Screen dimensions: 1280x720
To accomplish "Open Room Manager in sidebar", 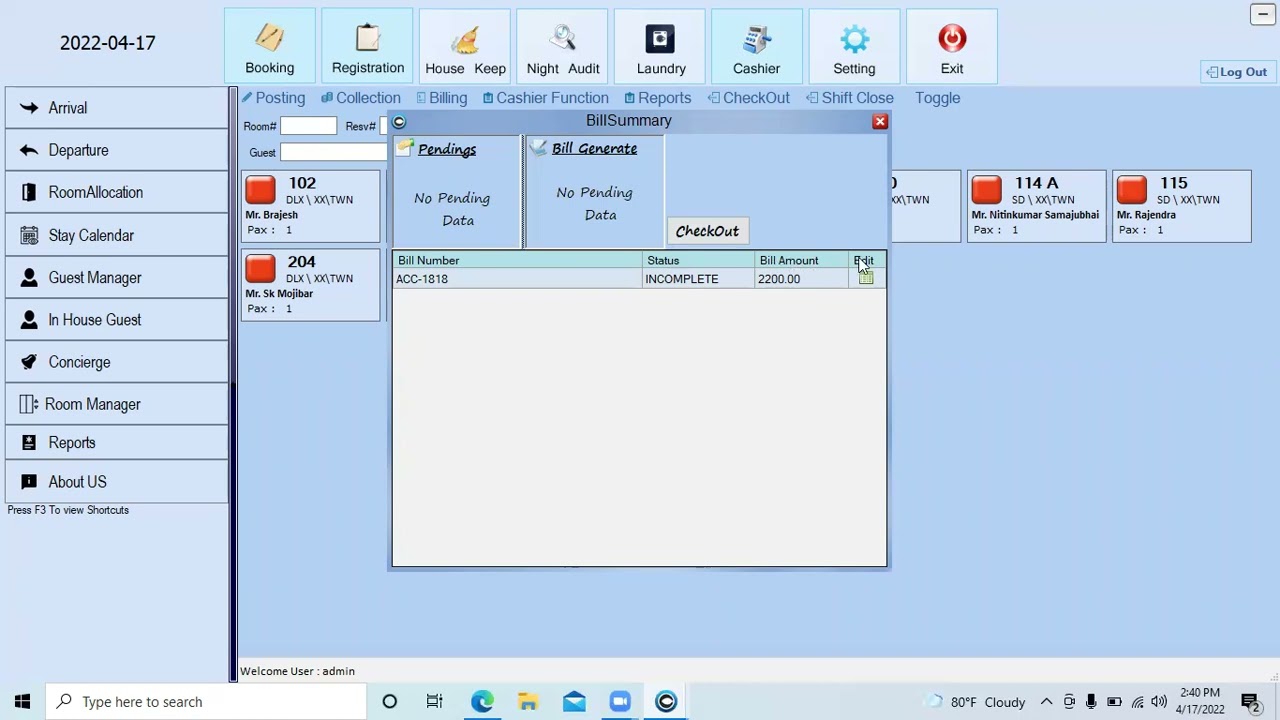I will pyautogui.click(x=117, y=404).
